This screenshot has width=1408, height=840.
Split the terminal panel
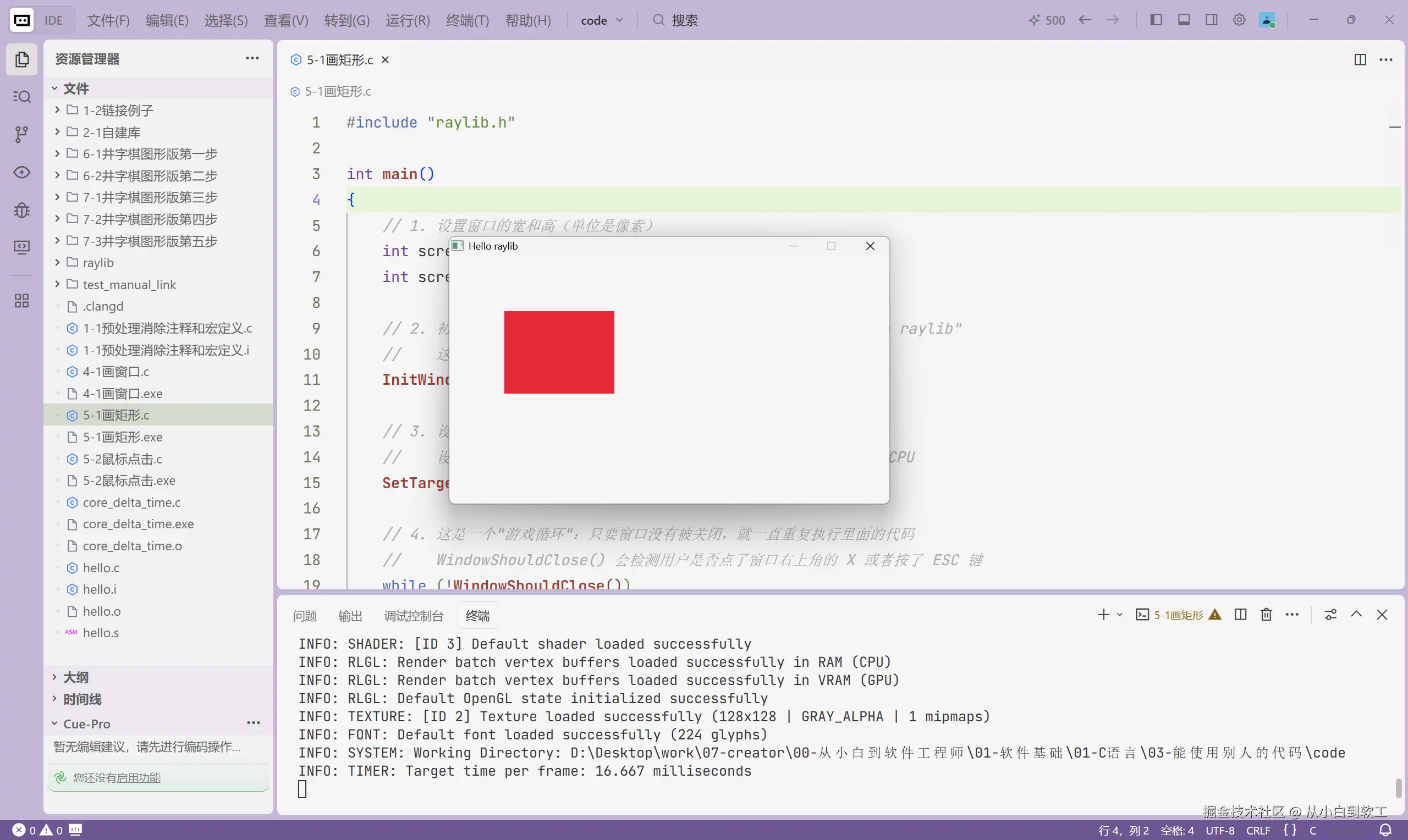pyautogui.click(x=1240, y=615)
